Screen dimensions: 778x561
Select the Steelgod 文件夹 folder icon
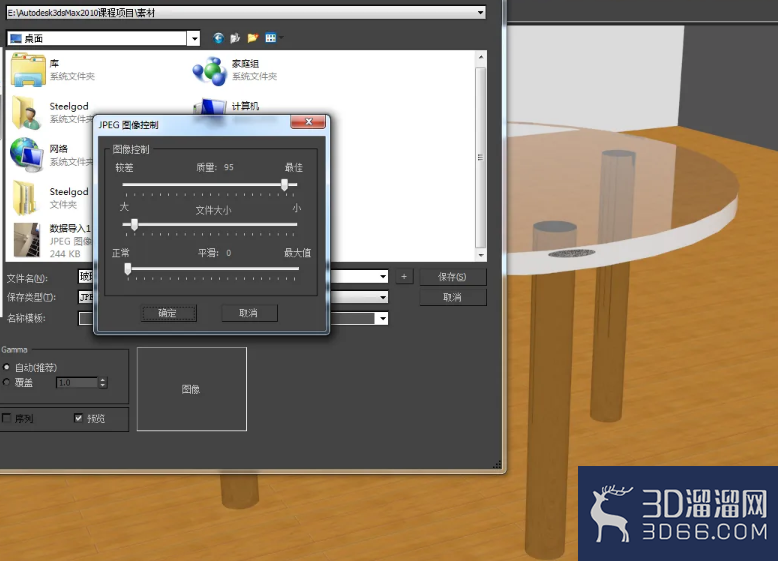pos(25,198)
